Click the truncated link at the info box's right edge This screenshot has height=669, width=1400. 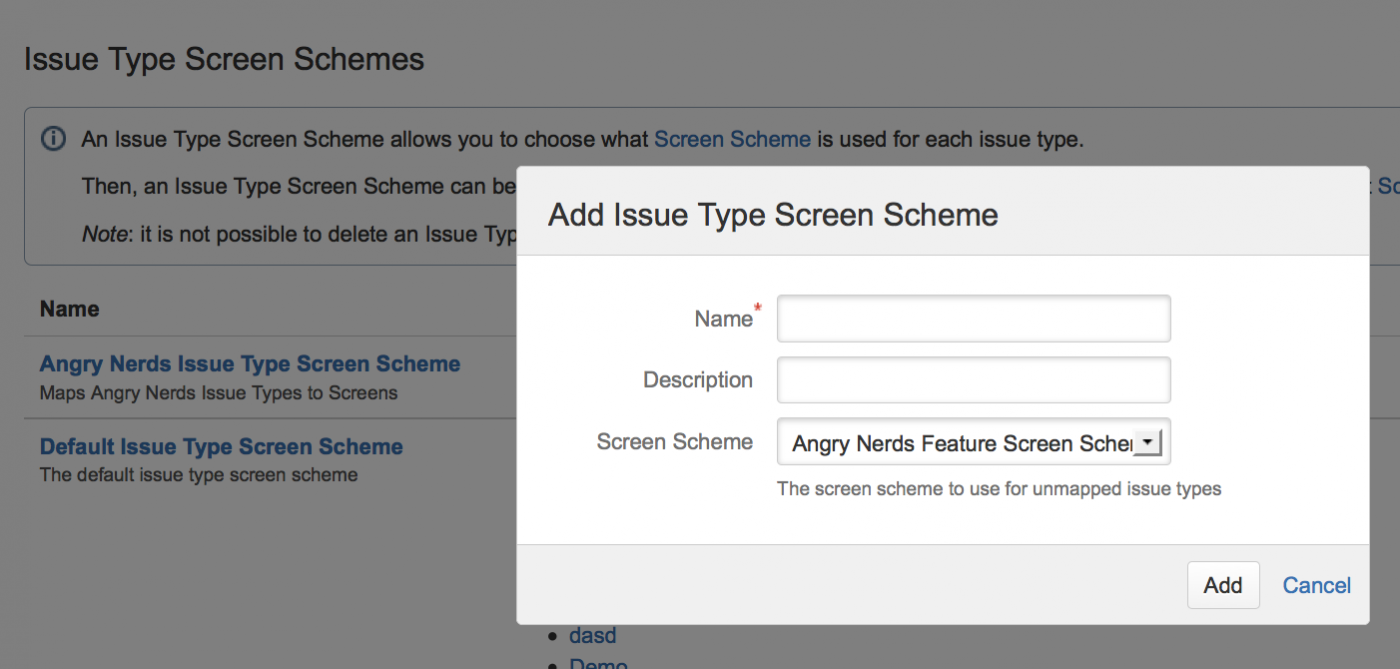[x=1388, y=186]
